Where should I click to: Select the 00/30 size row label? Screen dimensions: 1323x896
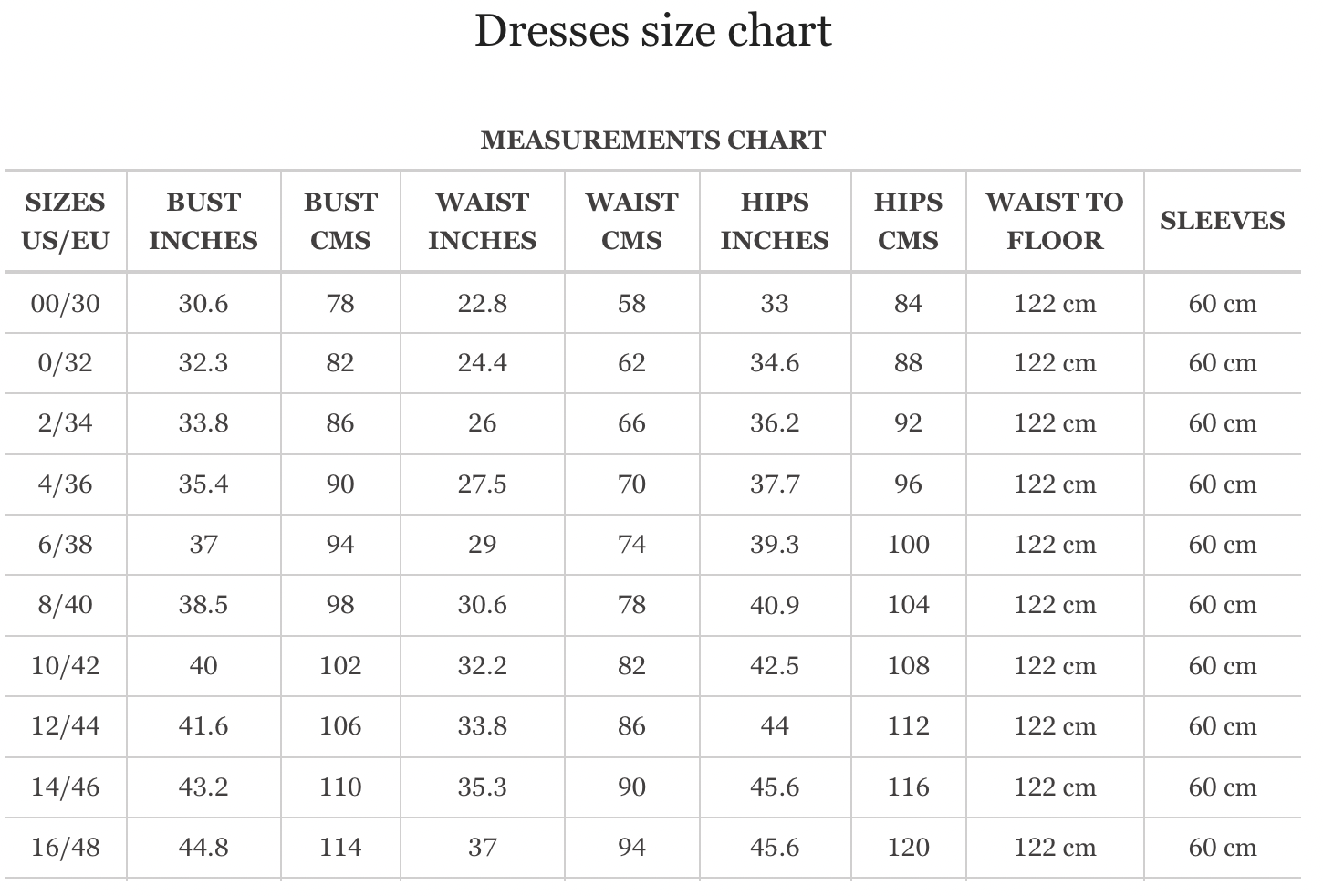(x=65, y=303)
